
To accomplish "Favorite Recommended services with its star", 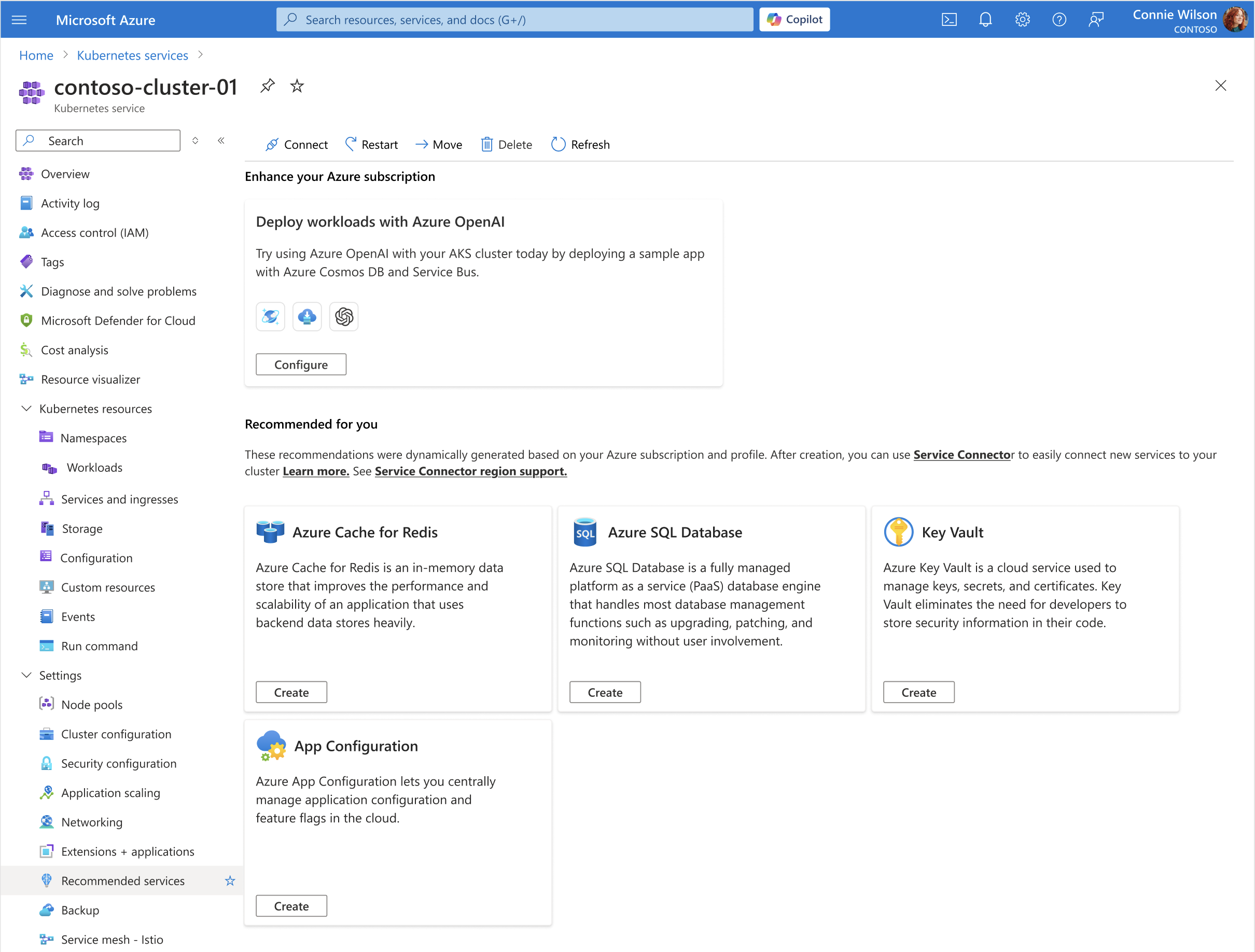I will coord(230,881).
